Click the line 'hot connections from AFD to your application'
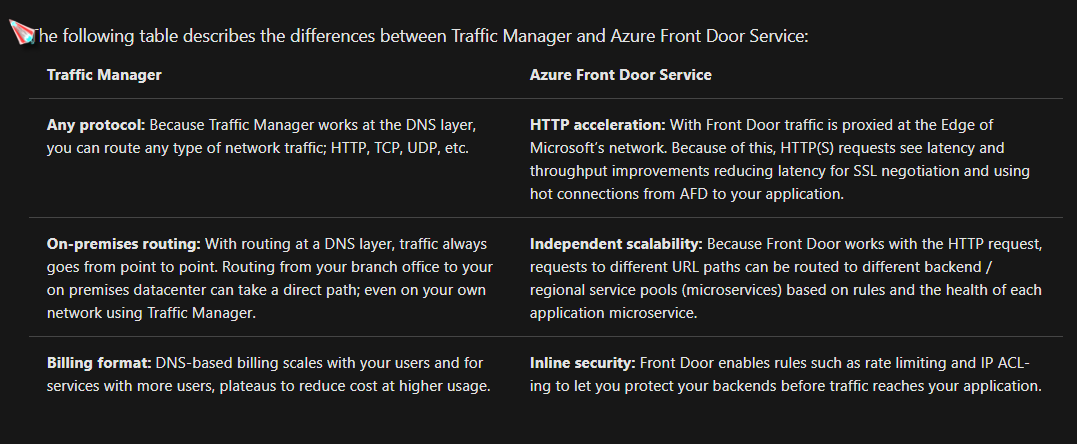 [686, 195]
